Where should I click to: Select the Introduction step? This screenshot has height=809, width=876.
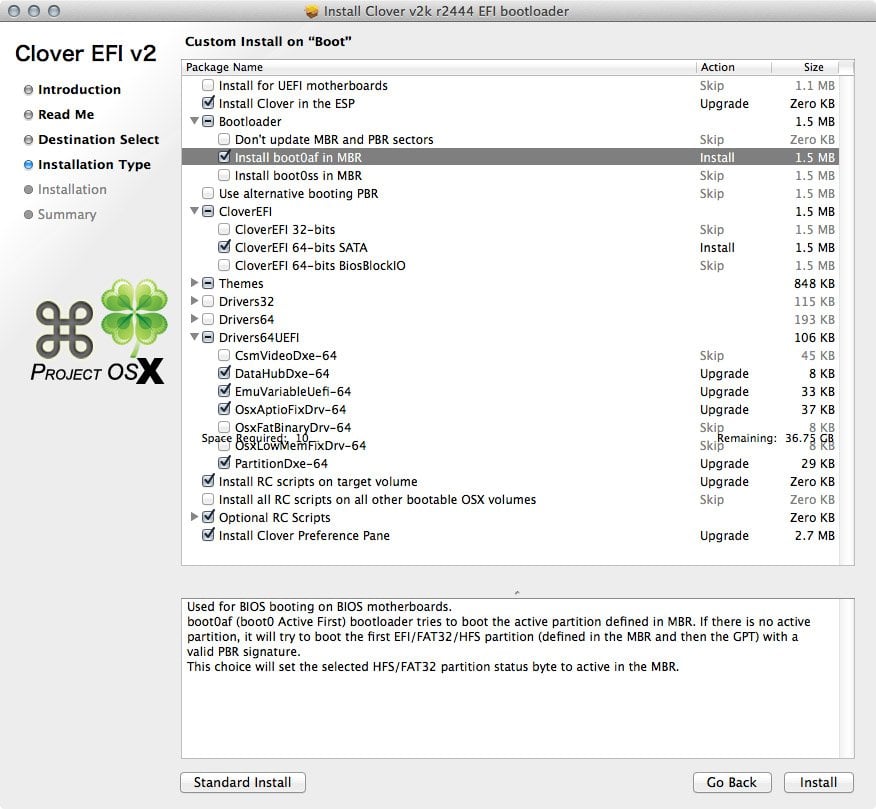79,89
